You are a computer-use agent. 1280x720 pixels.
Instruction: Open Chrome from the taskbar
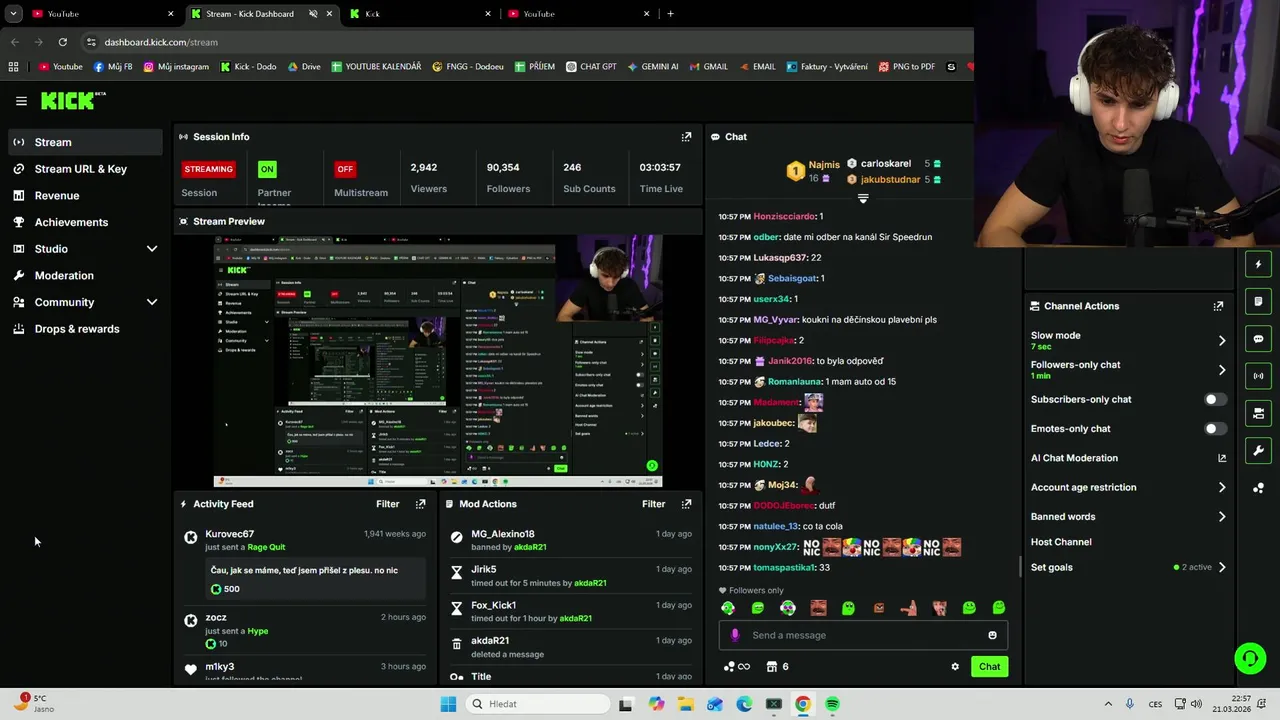click(802, 704)
